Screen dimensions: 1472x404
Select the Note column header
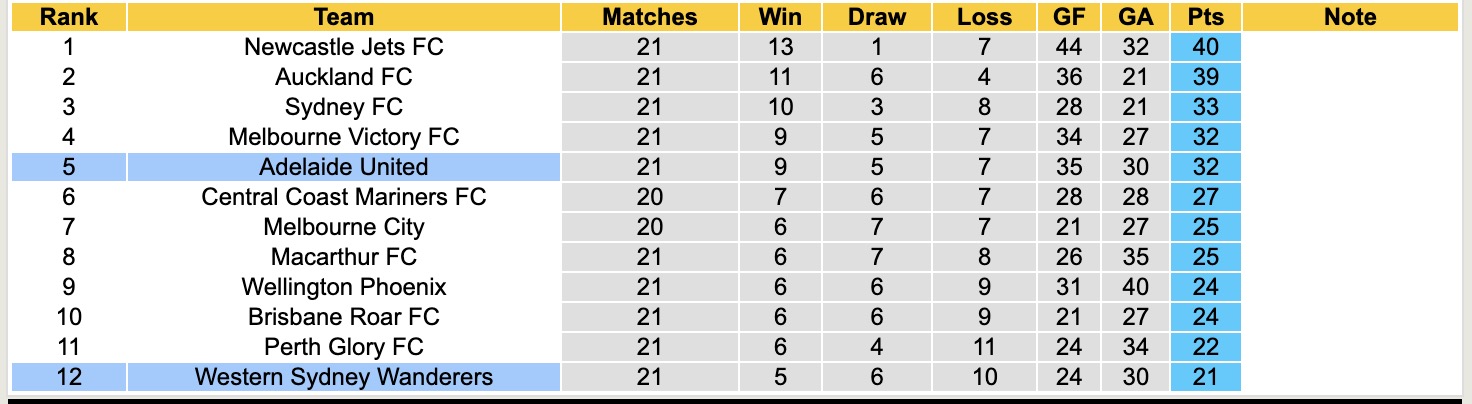tap(1349, 17)
